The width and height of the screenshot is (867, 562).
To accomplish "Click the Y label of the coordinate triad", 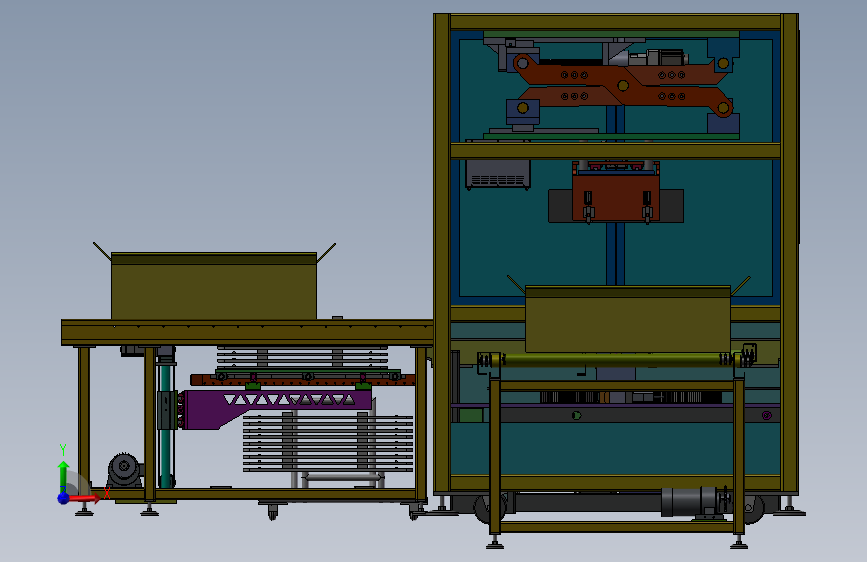I will [63, 450].
